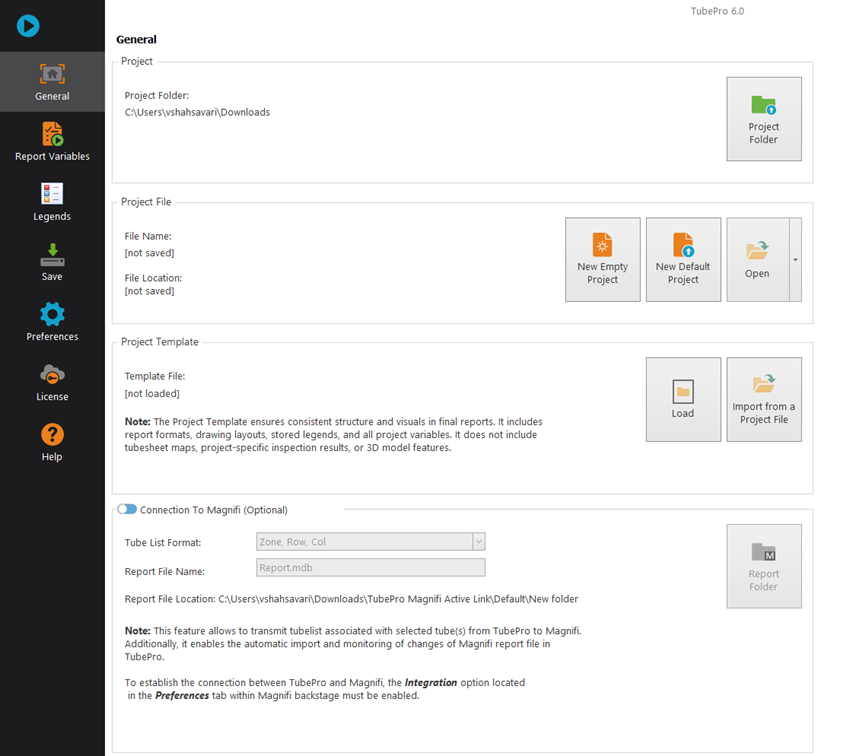Open the License cloud-key icon
Image resolution: width=855 pixels, height=756 pixels.
[51, 375]
